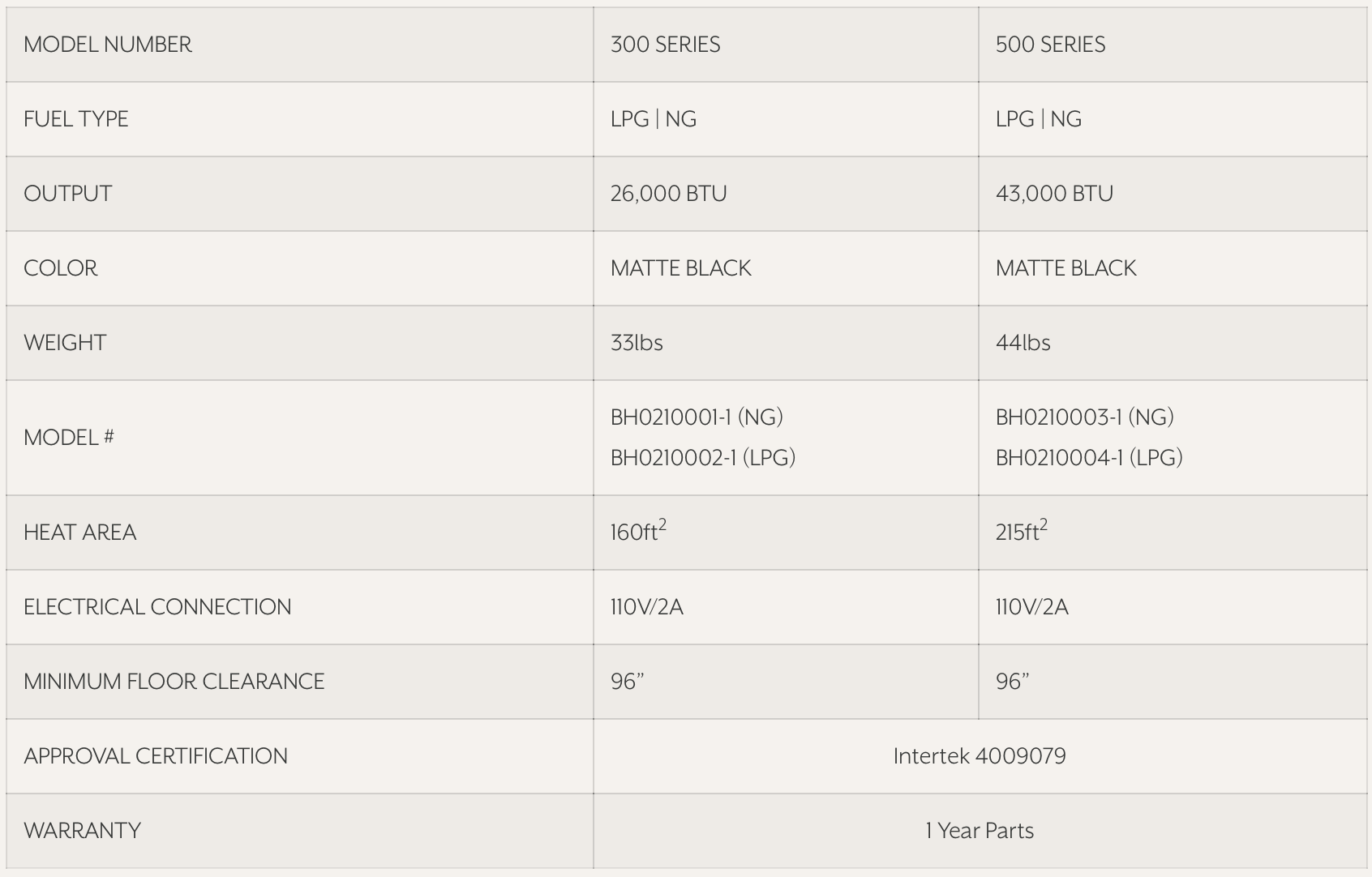
Task: Click the 160ft² heat area value
Action: pyautogui.click(x=638, y=532)
